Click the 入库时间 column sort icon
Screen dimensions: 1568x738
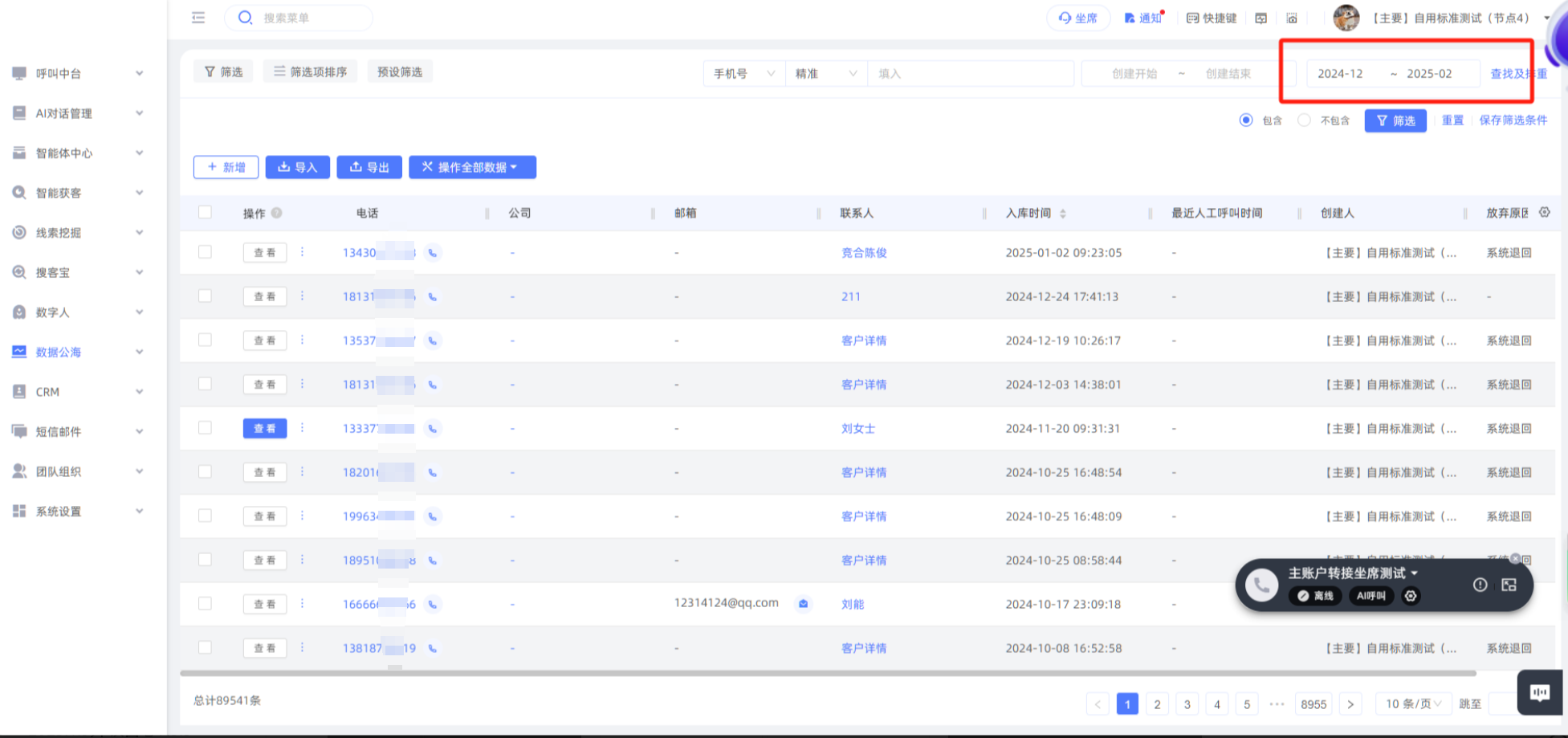click(1063, 214)
